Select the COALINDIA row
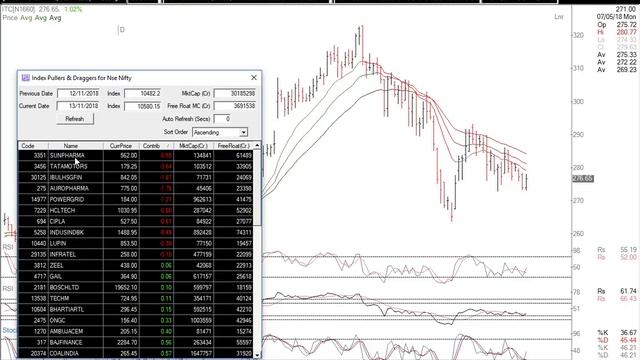This screenshot has height=360, width=640. pyautogui.click(x=136, y=353)
